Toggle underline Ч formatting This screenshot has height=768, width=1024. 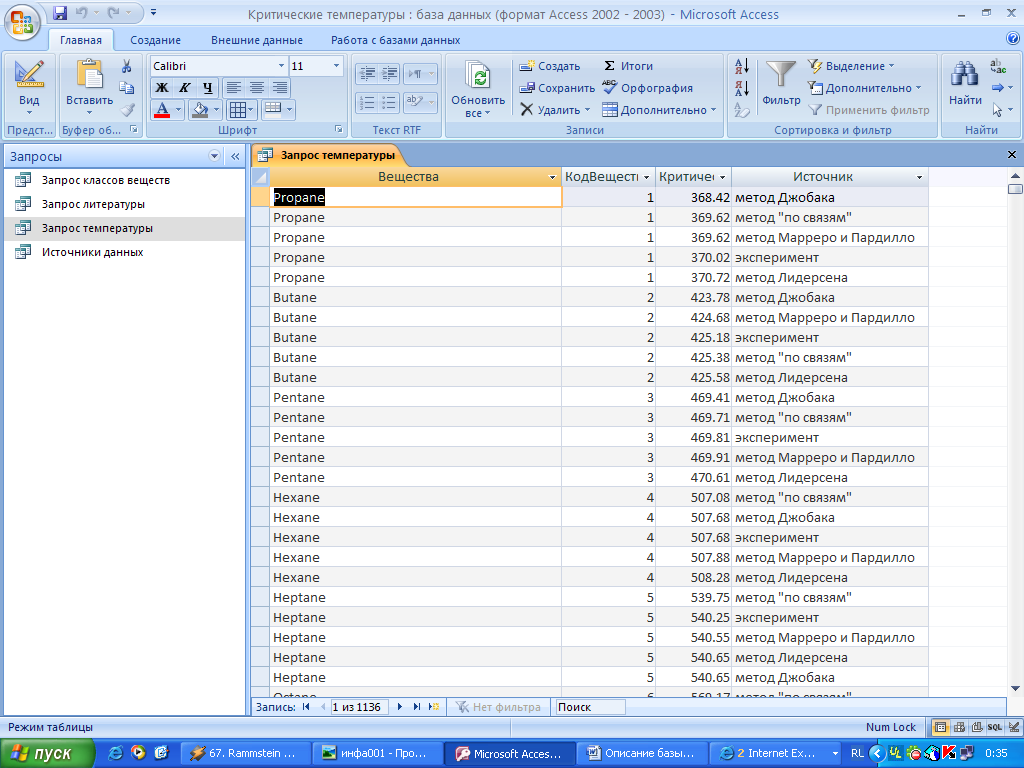click(207, 88)
